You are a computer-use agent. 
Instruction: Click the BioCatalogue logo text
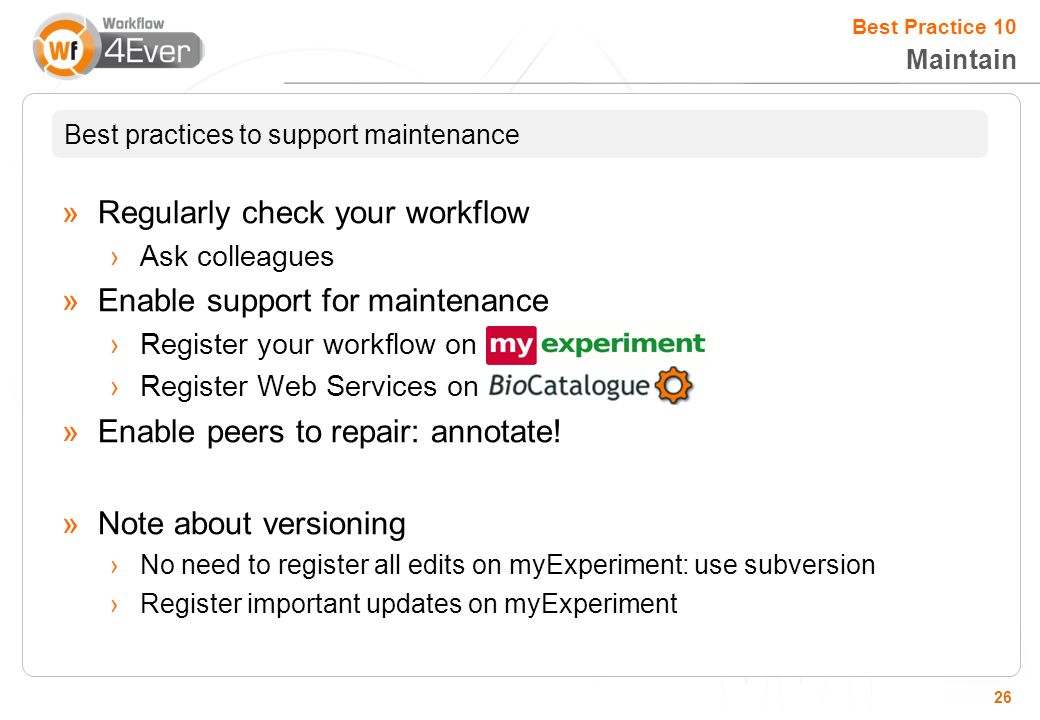tap(569, 386)
